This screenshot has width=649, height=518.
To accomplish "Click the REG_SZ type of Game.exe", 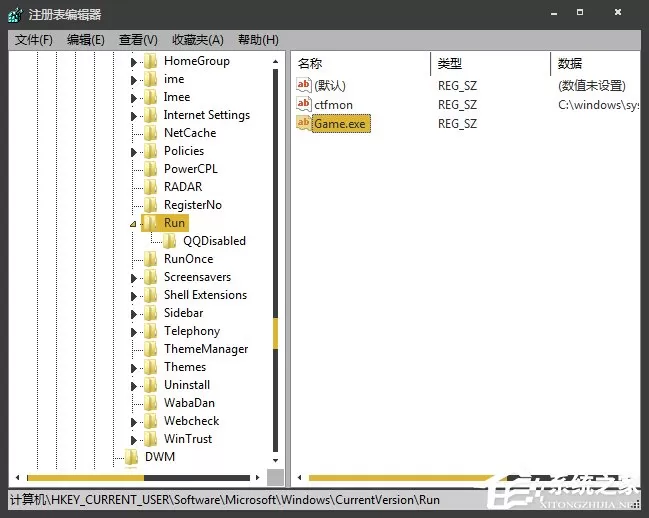I will click(457, 124).
